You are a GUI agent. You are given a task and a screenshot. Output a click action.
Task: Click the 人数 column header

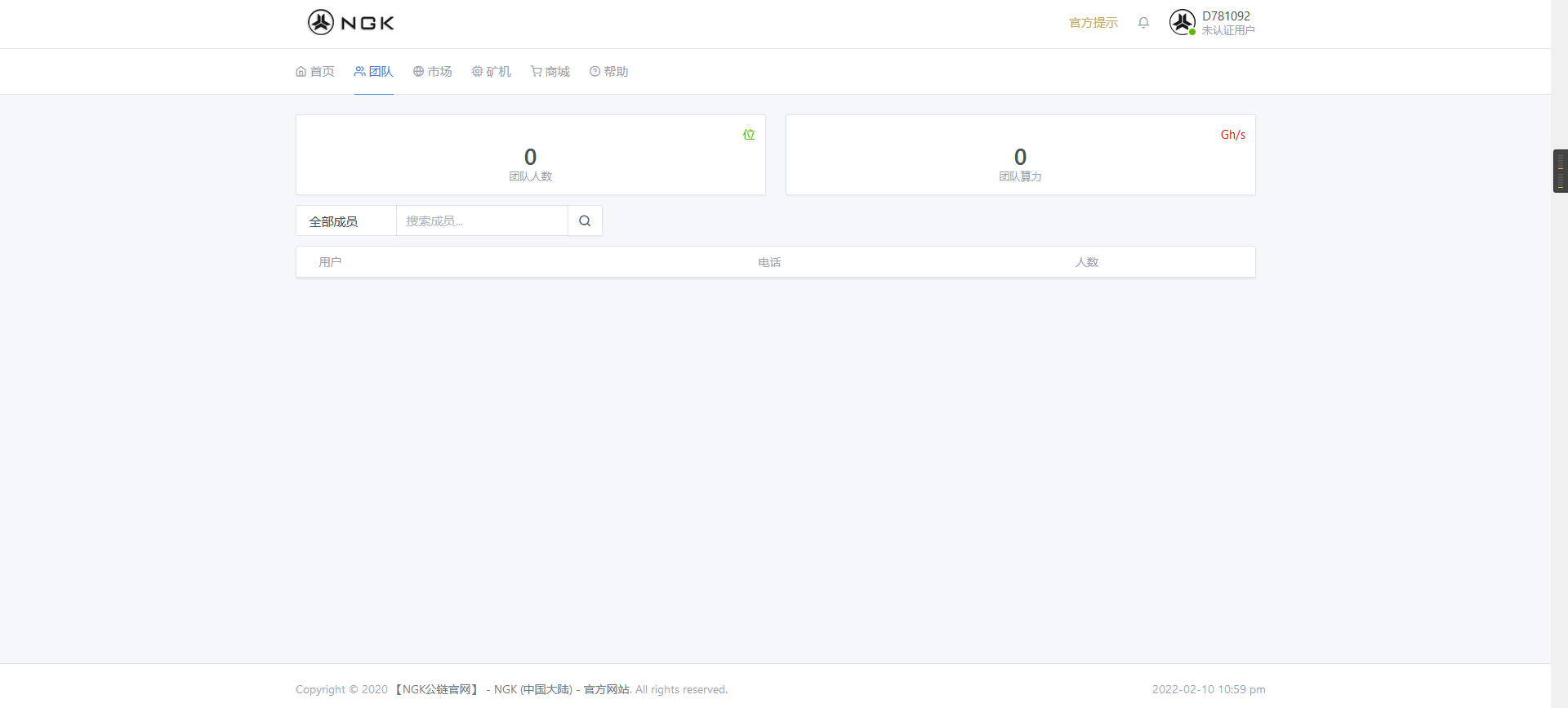click(x=1086, y=262)
